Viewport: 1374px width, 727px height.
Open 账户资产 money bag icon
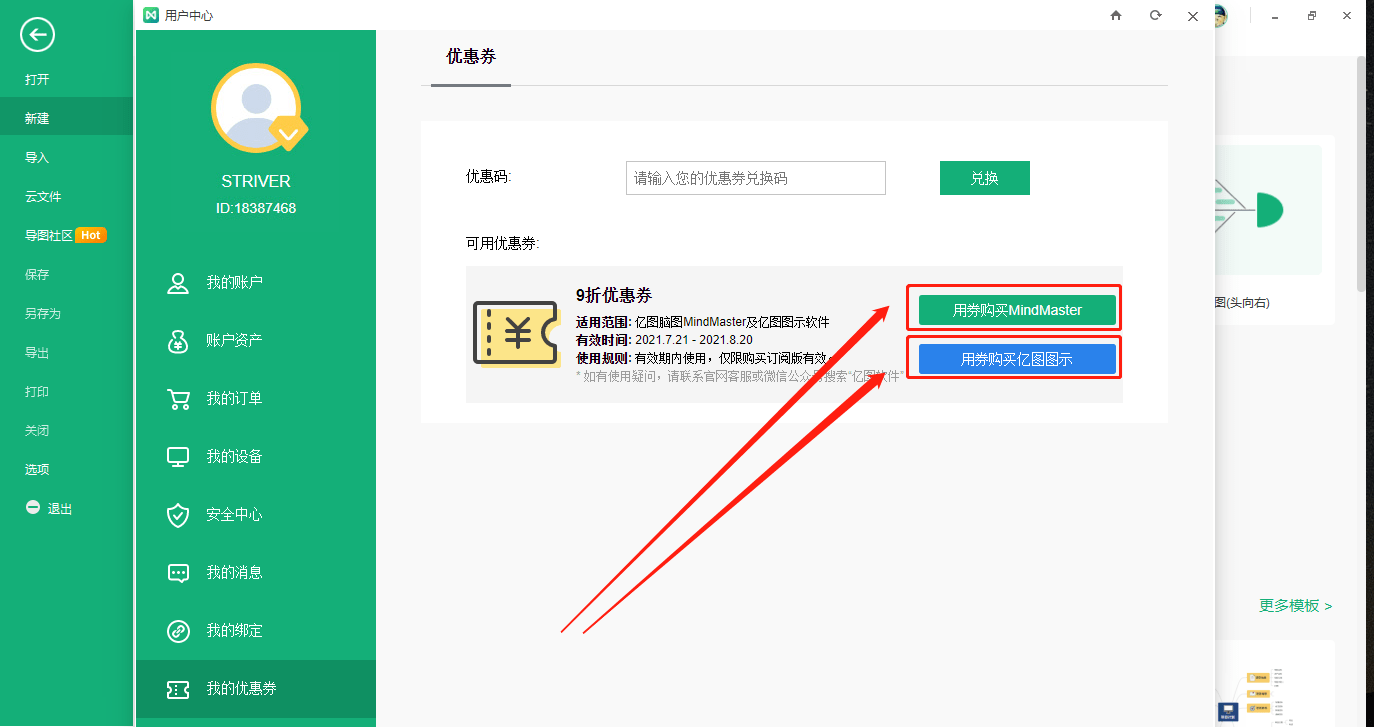(178, 340)
